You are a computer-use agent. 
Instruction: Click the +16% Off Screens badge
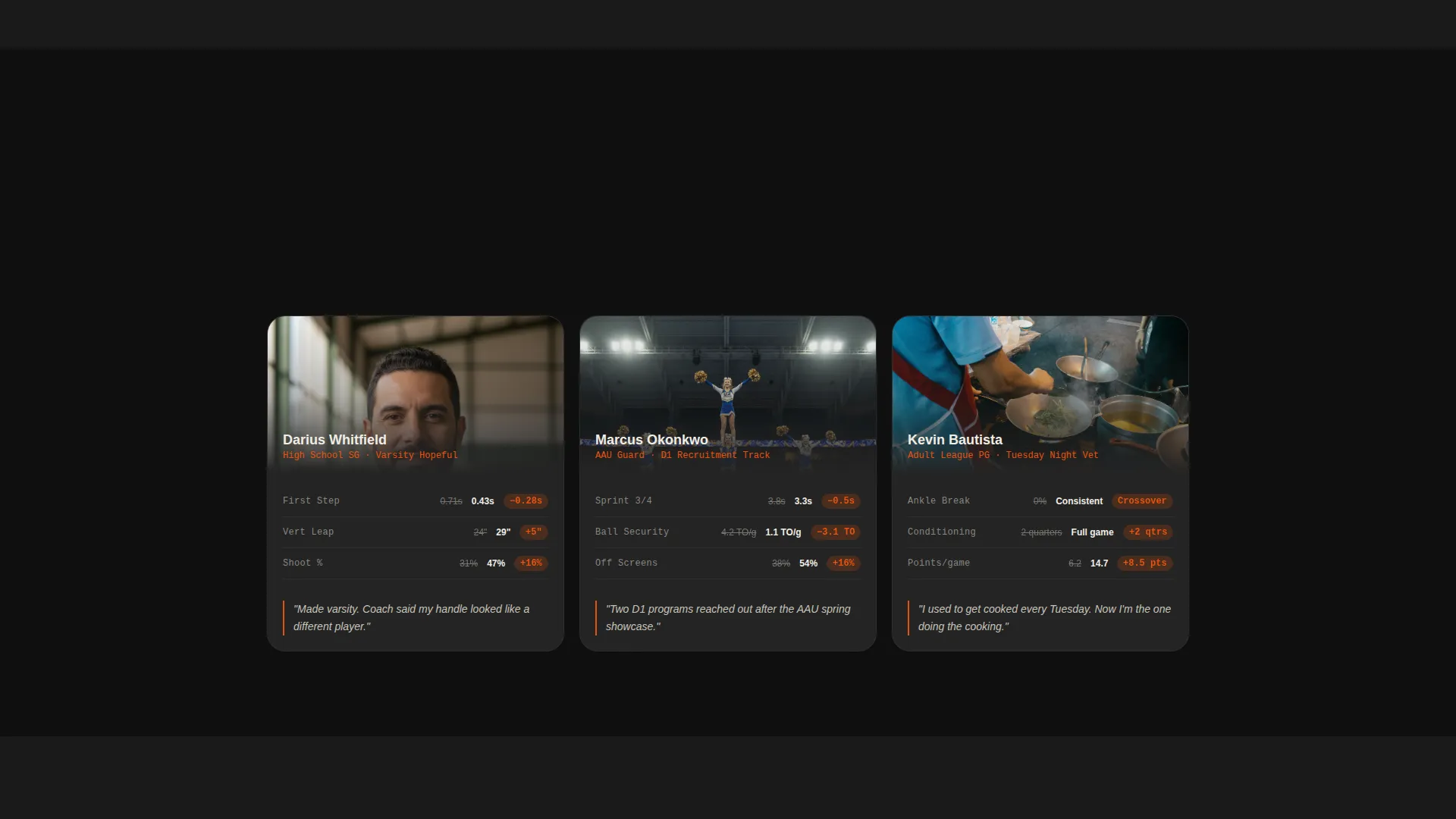point(843,563)
